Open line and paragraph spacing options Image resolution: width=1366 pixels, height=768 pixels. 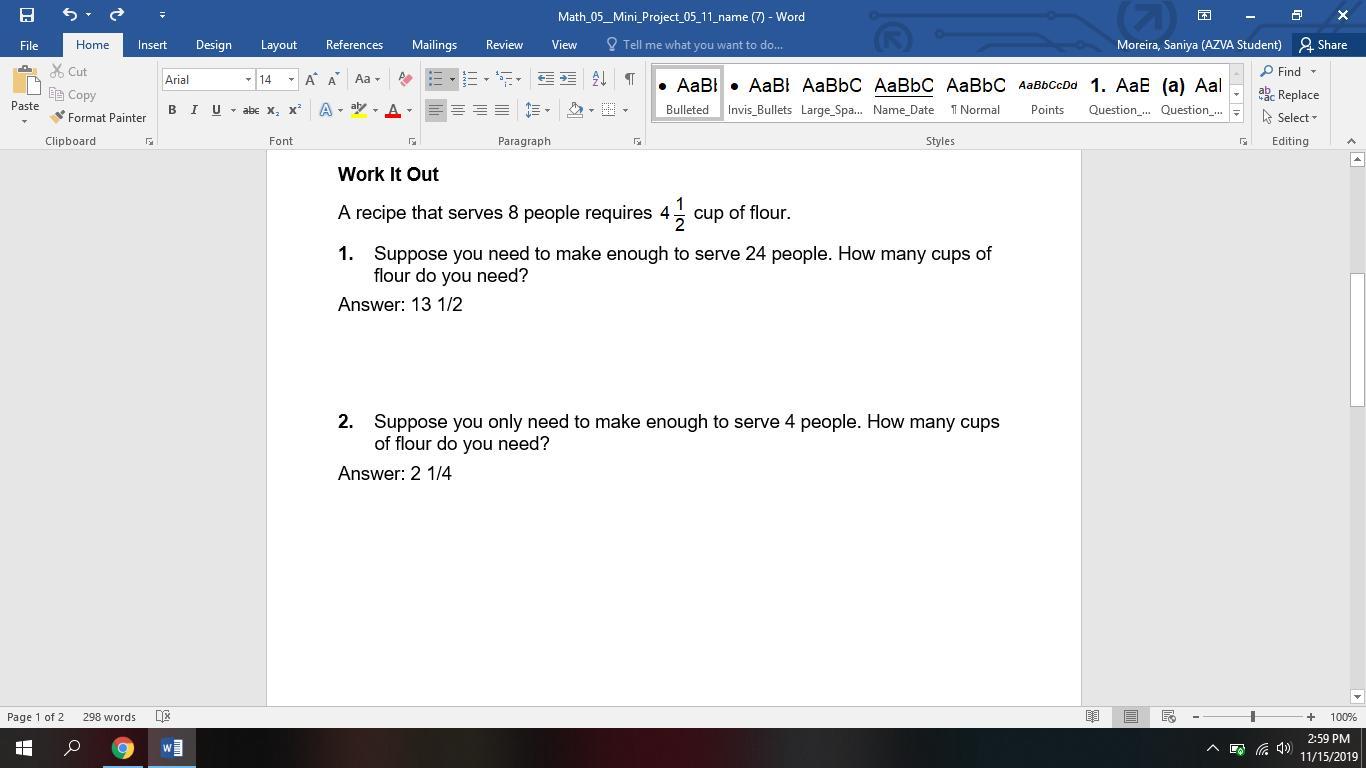[537, 110]
